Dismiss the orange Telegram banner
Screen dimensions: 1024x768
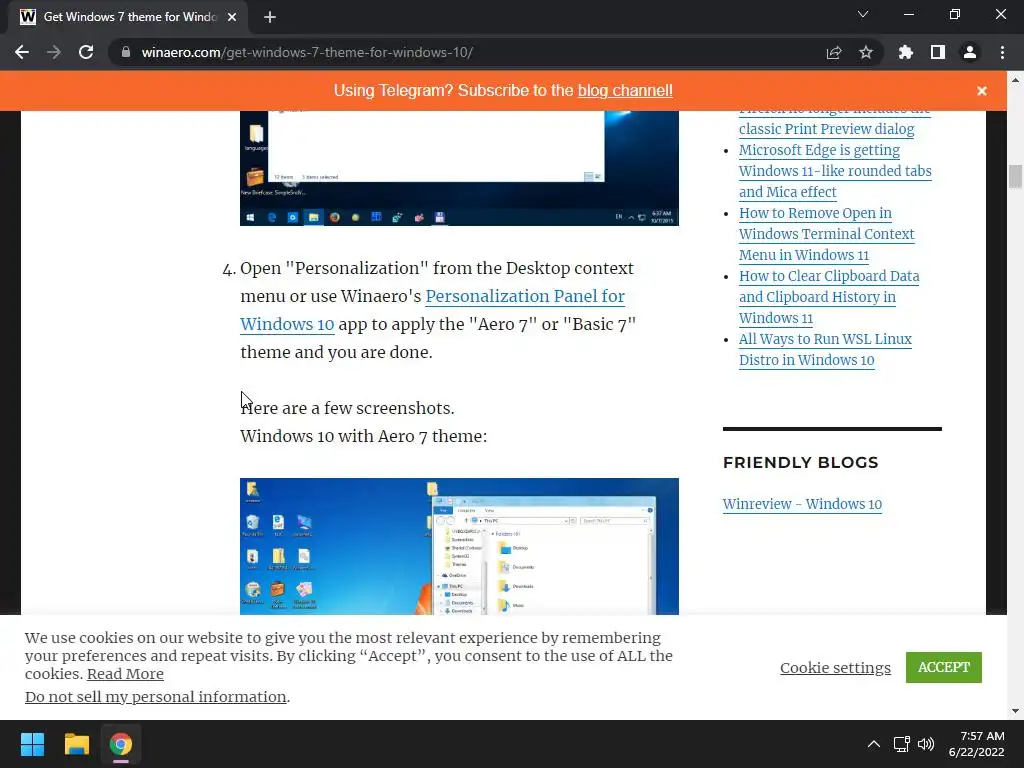tap(982, 91)
